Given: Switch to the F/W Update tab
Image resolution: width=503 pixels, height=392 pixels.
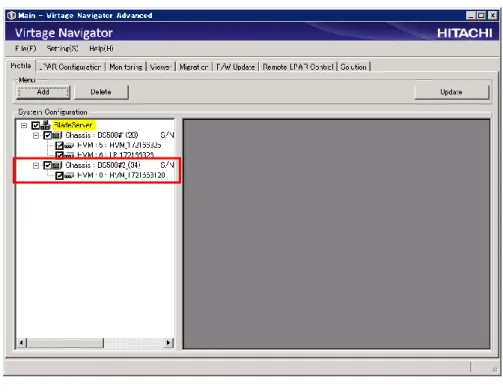Looking at the screenshot, I should [236, 67].
